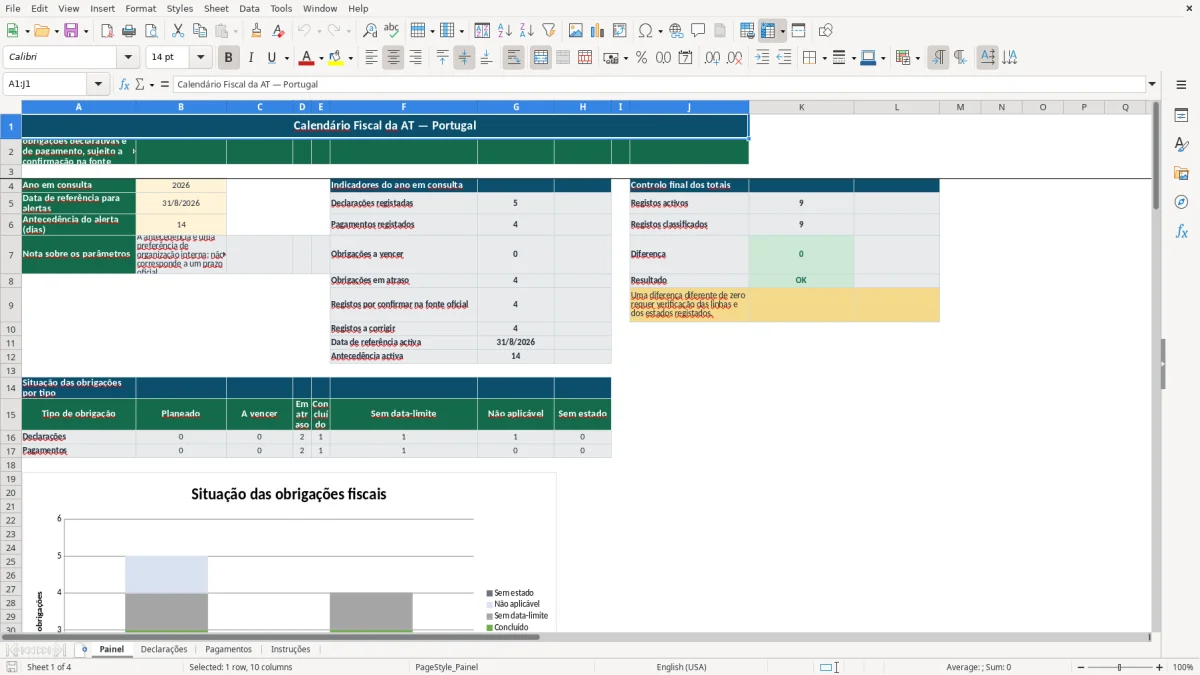
Task: Open the sidebar Navigator compass icon
Action: [x=1181, y=203]
